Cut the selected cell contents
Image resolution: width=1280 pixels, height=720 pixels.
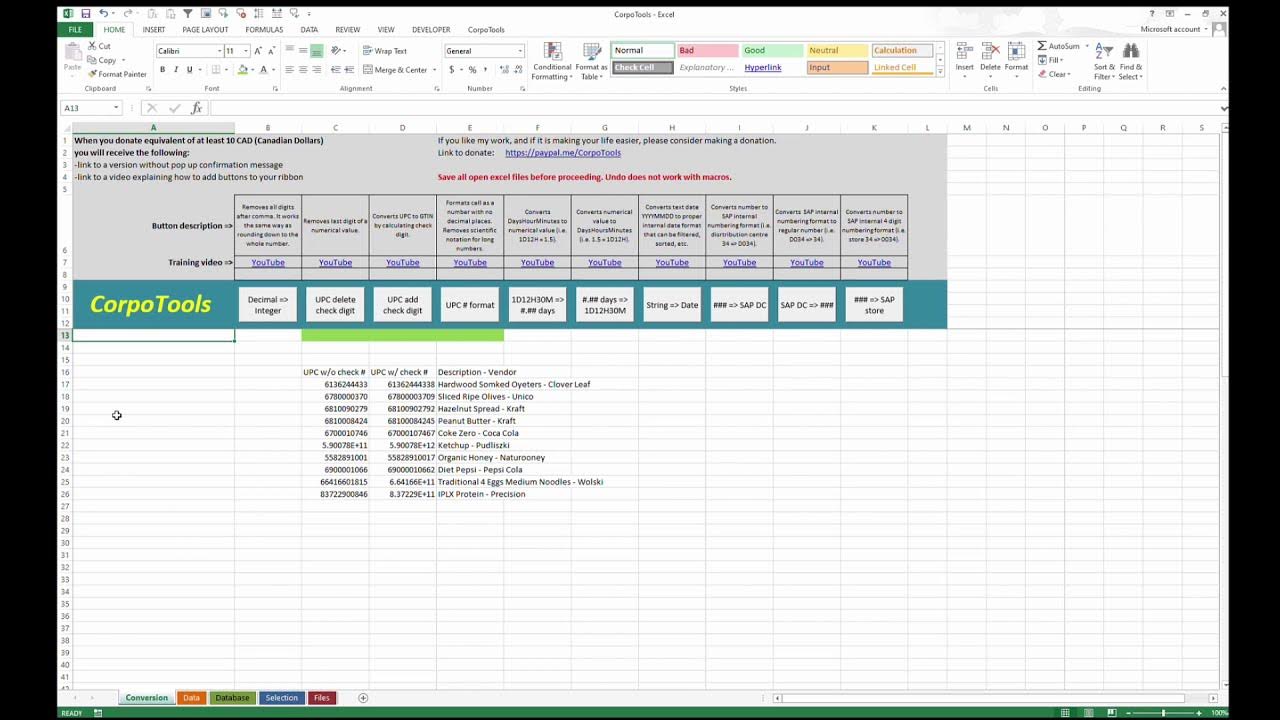[x=100, y=46]
